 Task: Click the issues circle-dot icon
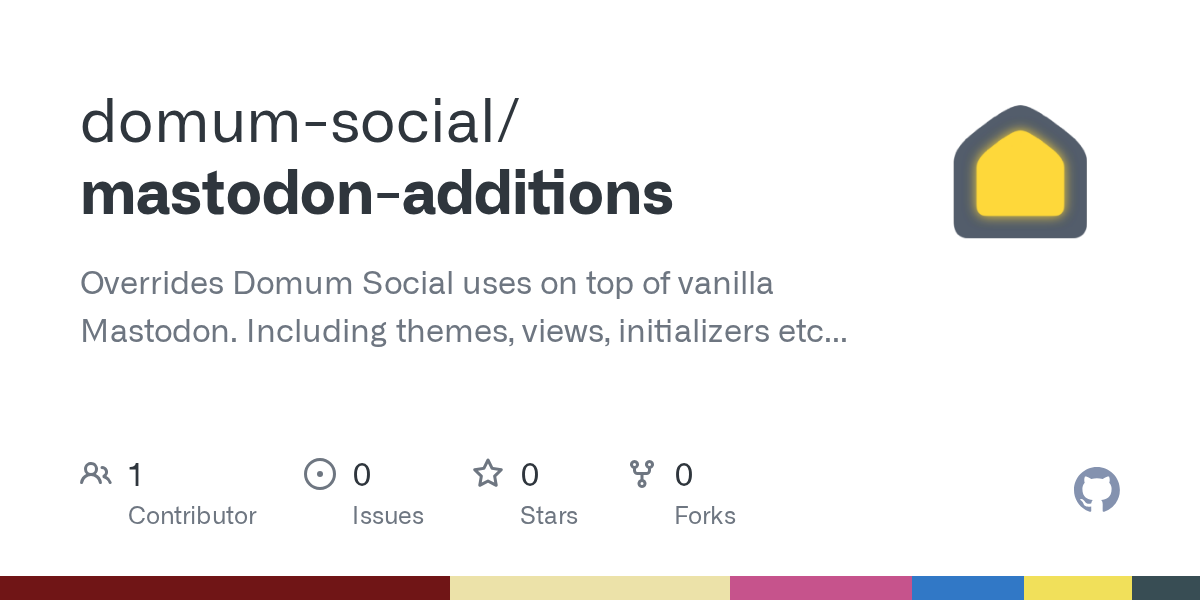(319, 474)
